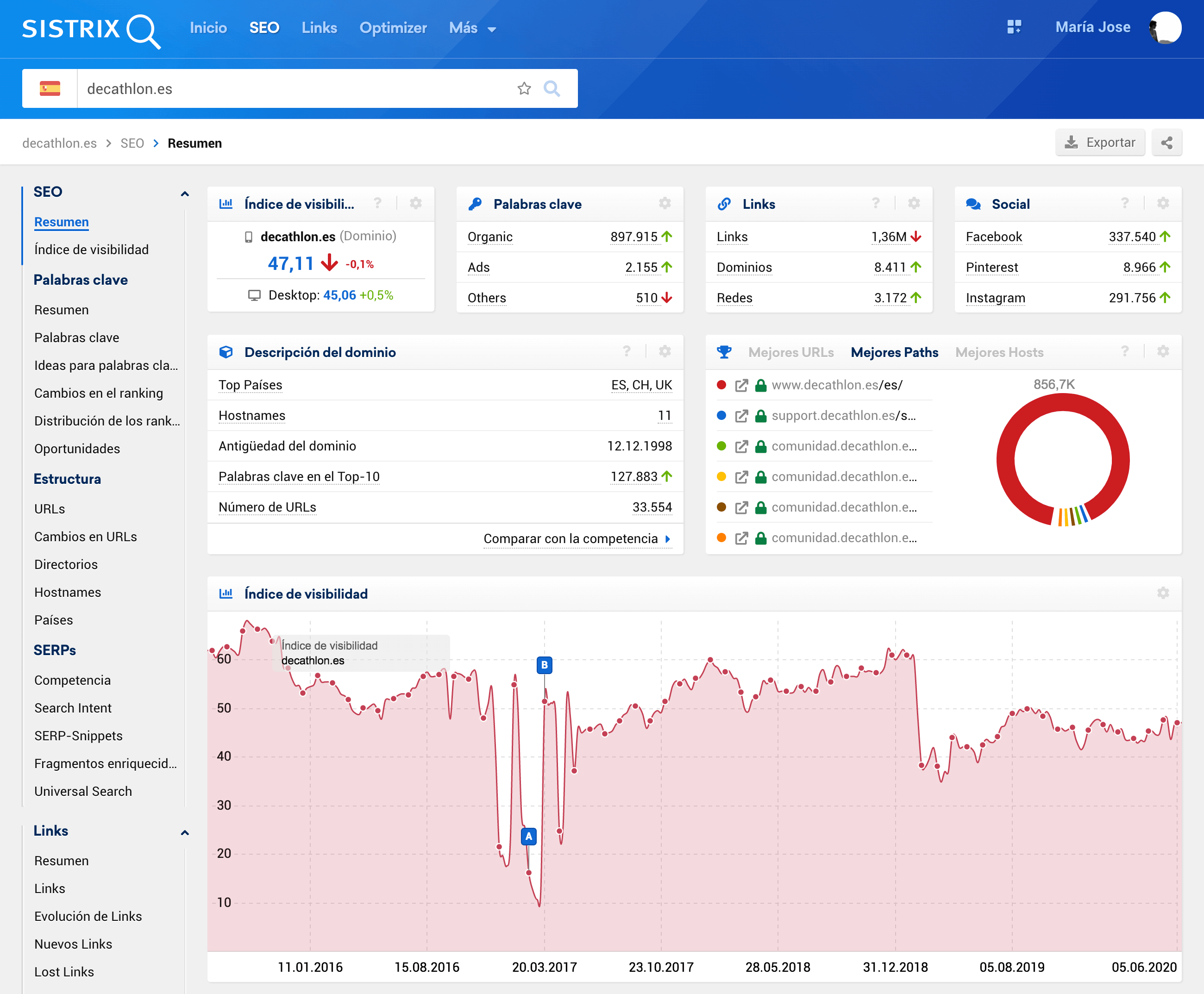
Task: Collapse the SEO sidebar section
Action: pyautogui.click(x=184, y=194)
